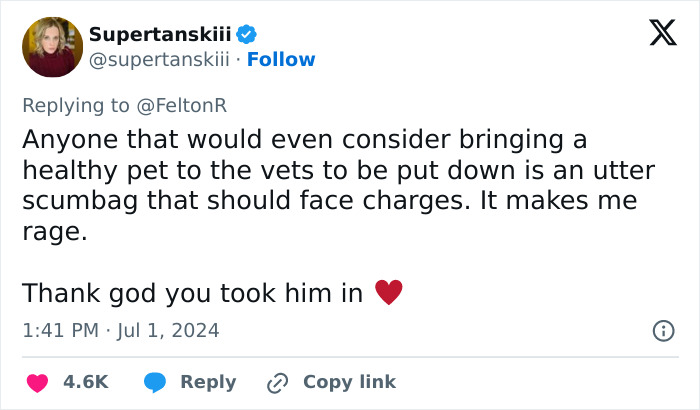This screenshot has width=700, height=410.
Task: Click the "Thank god you took him in" line
Action: coord(192,293)
